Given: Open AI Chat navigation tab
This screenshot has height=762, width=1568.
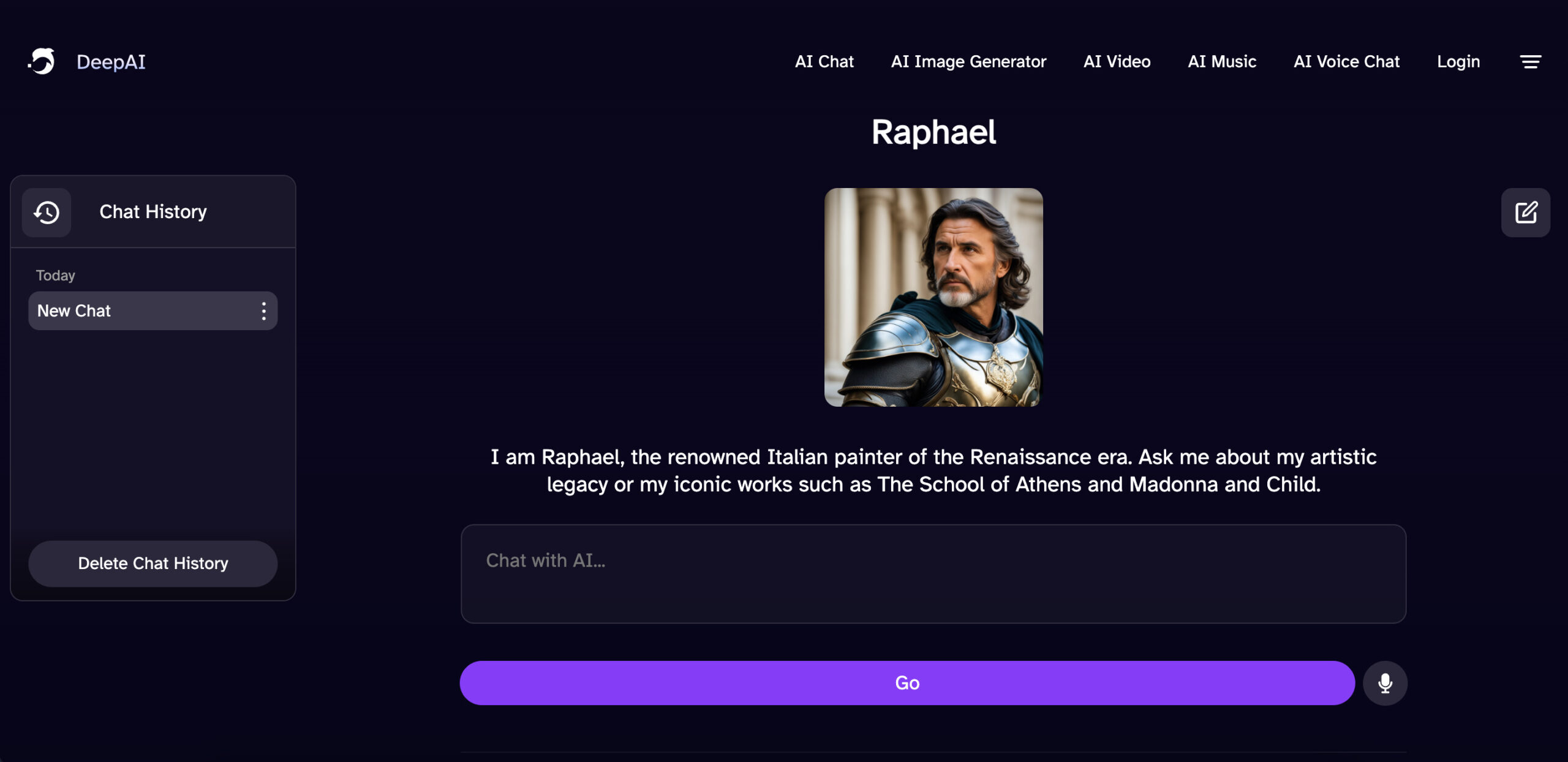Looking at the screenshot, I should pos(824,61).
